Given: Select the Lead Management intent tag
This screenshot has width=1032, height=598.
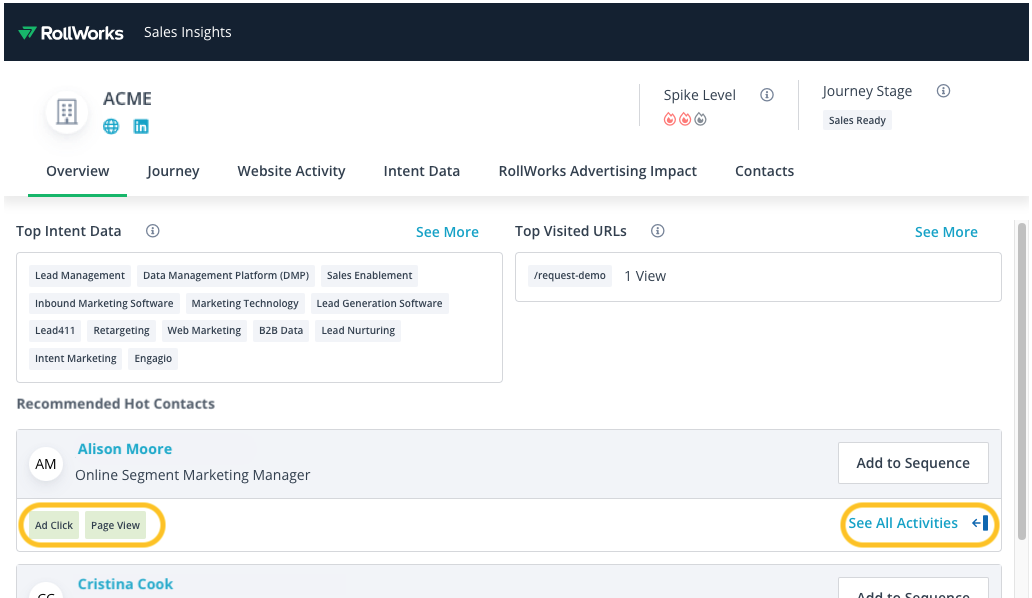Looking at the screenshot, I should coord(80,276).
